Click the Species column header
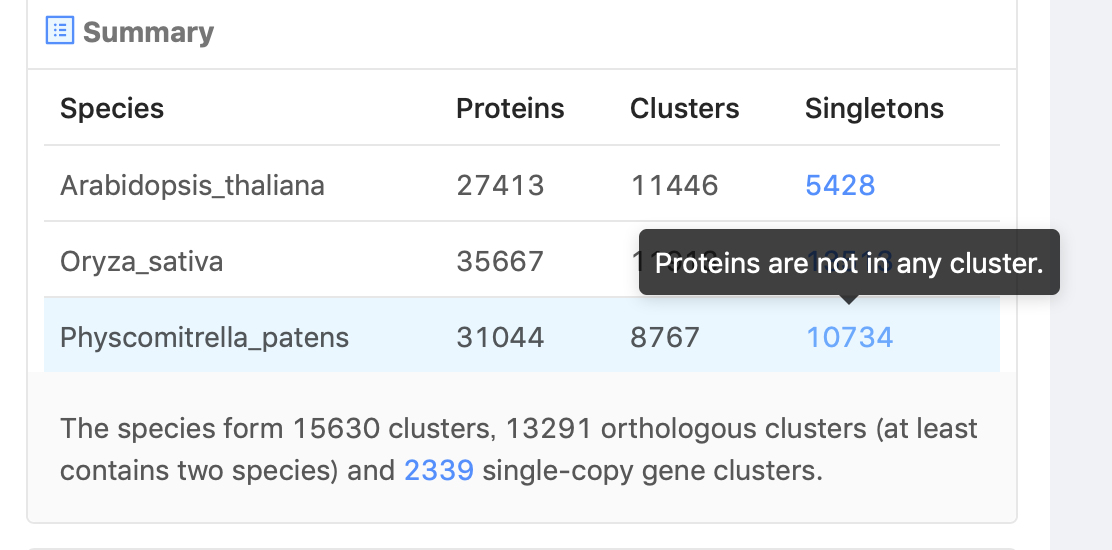Image resolution: width=1112 pixels, height=550 pixels. [112, 108]
